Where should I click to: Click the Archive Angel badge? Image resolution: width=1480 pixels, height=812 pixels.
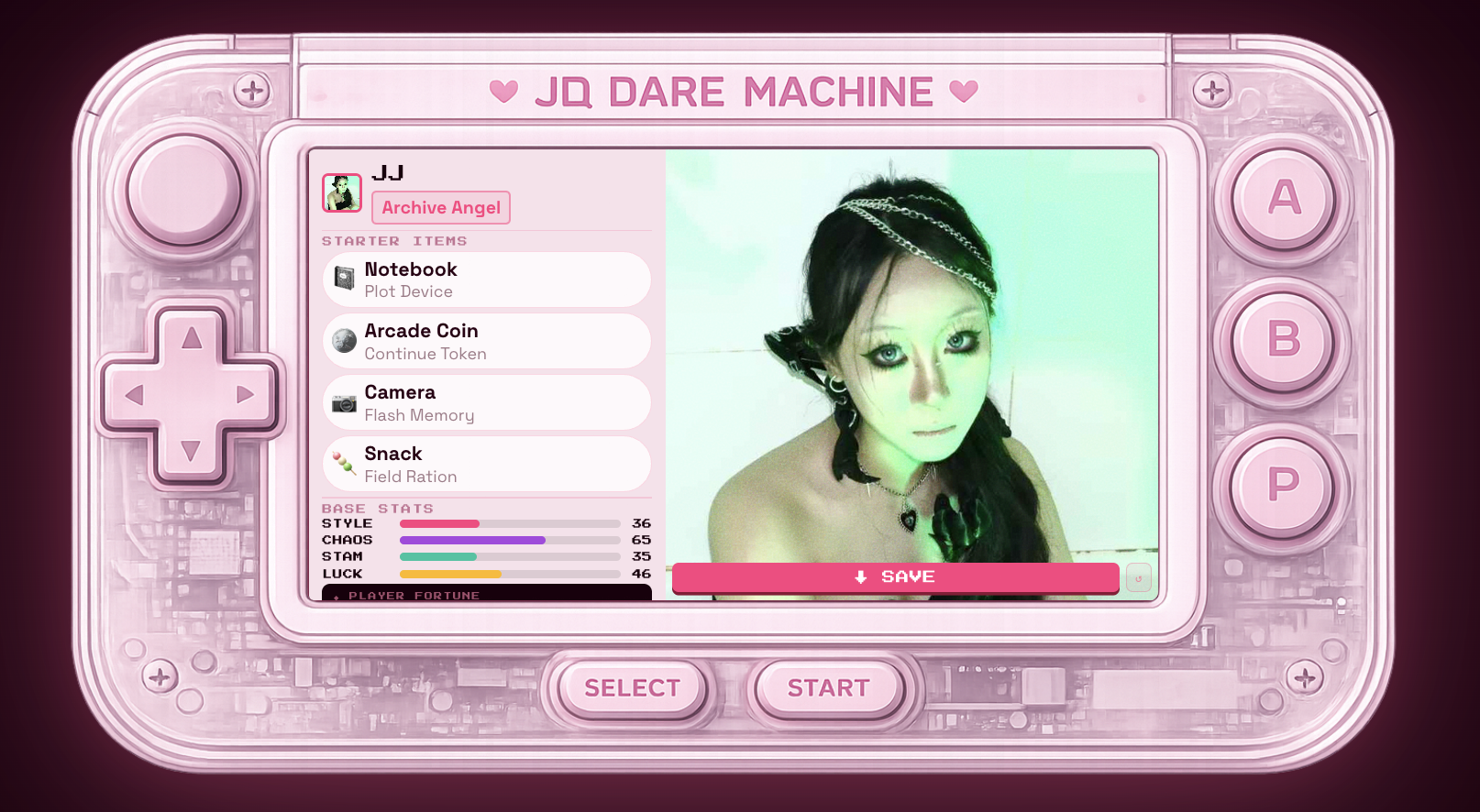441,208
